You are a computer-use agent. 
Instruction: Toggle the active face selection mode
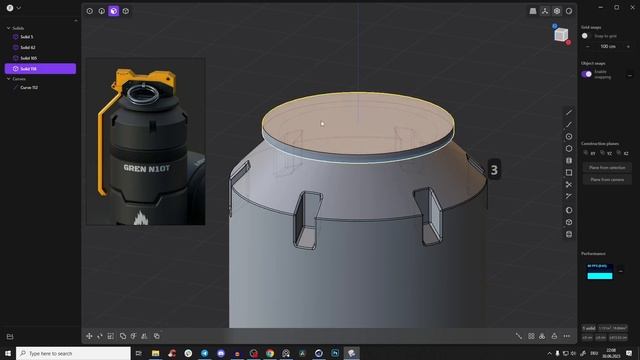pyautogui.click(x=113, y=11)
